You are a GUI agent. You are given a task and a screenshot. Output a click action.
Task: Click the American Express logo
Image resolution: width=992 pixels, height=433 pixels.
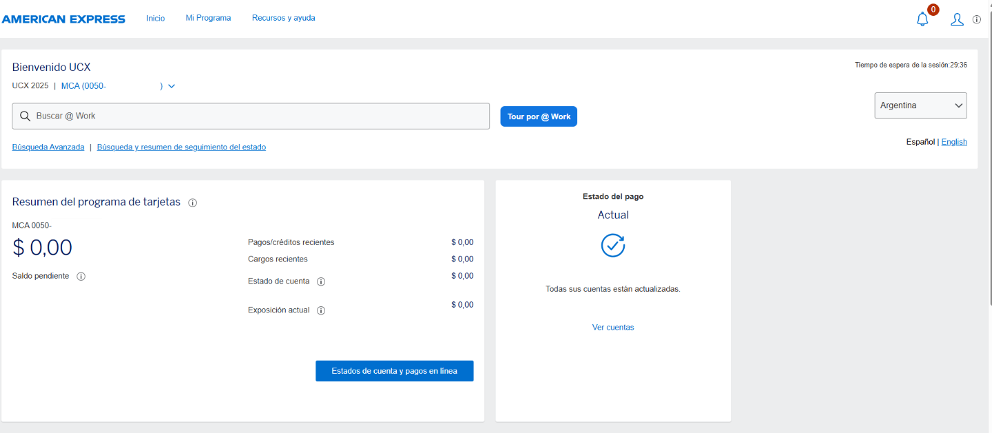64,18
